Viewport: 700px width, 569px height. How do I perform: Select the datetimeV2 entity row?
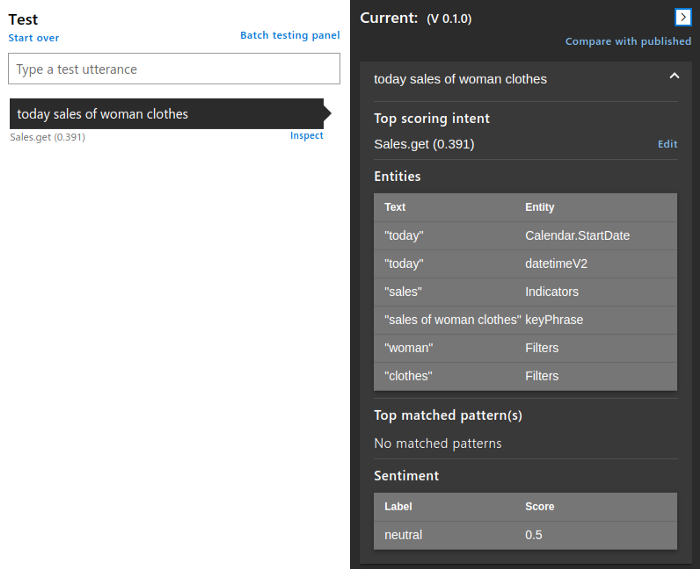(x=525, y=264)
